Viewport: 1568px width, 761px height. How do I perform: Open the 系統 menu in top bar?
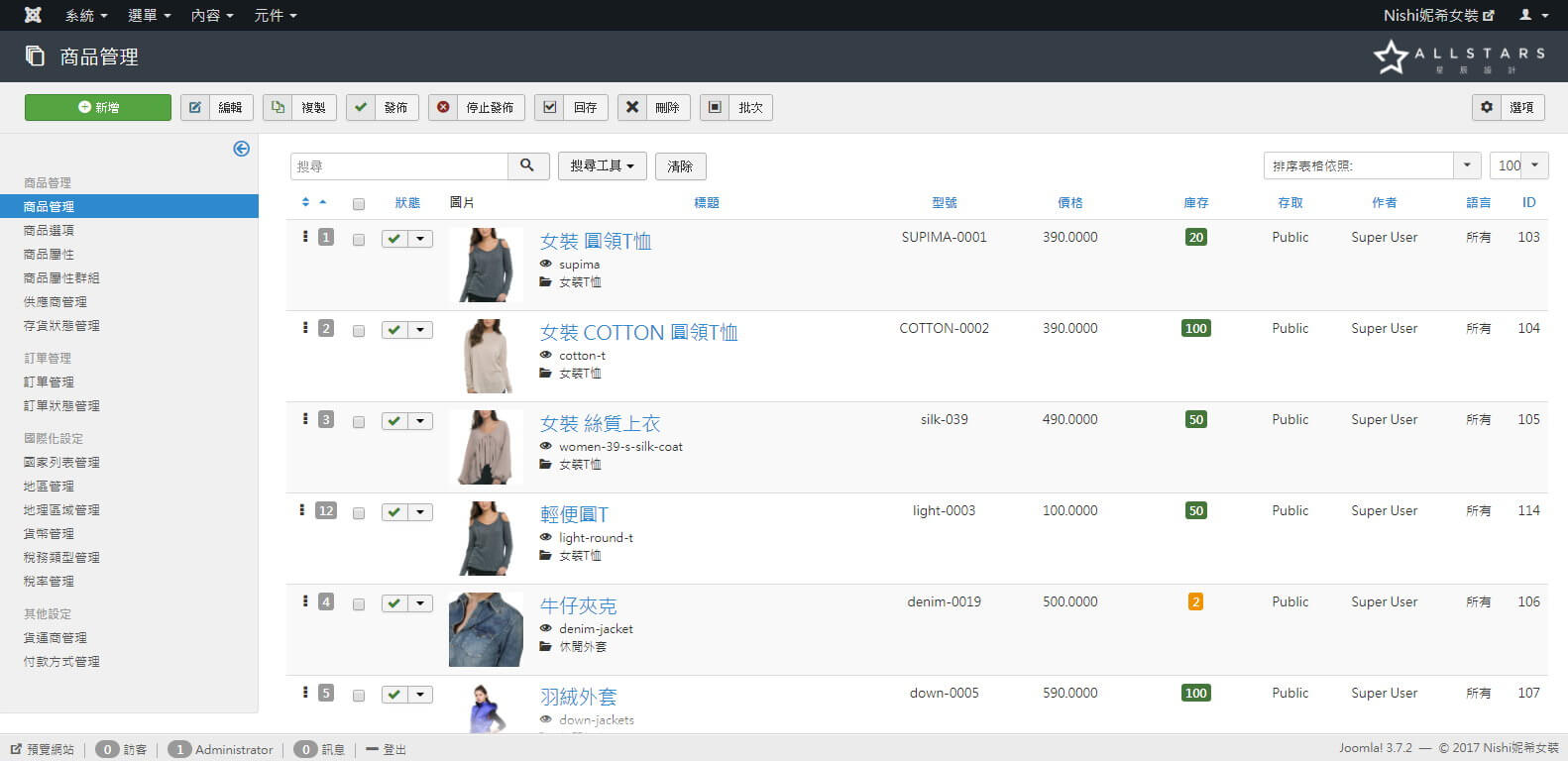coord(85,15)
